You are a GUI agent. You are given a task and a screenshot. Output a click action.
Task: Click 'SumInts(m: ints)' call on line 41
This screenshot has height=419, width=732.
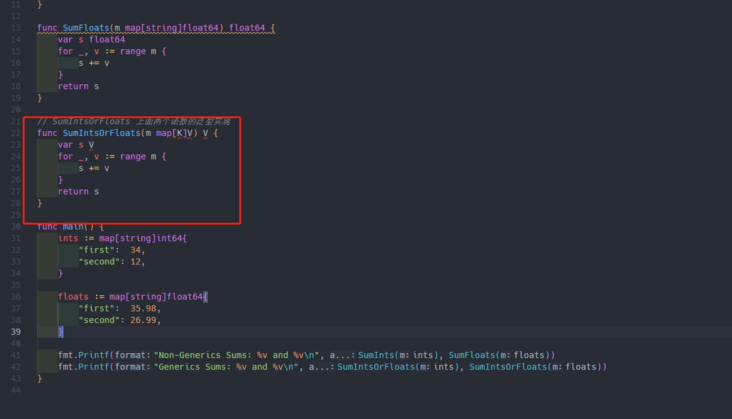398,355
